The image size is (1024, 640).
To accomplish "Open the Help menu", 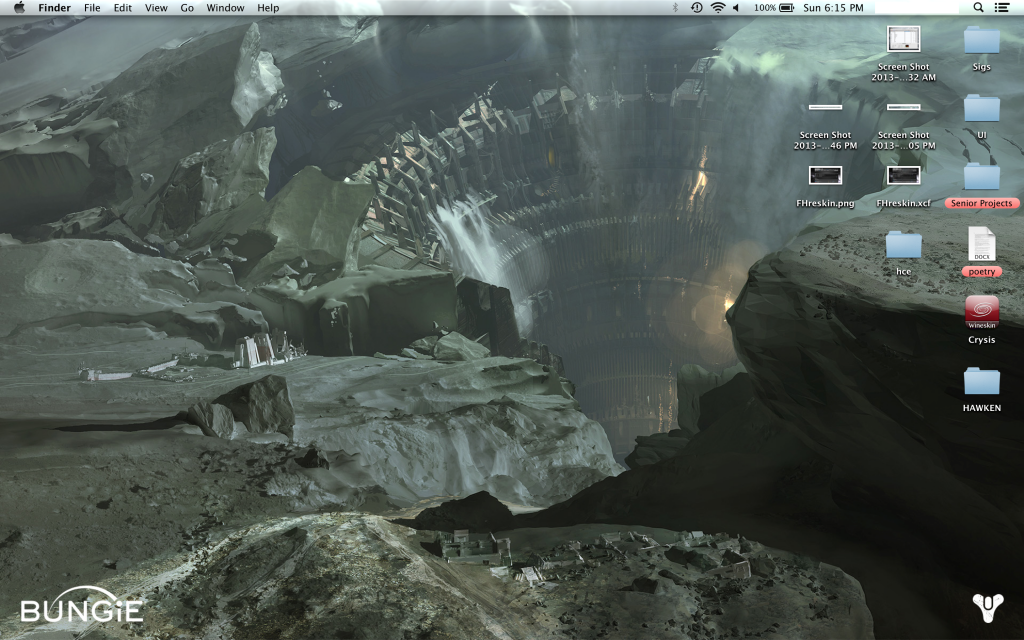I will tap(268, 8).
